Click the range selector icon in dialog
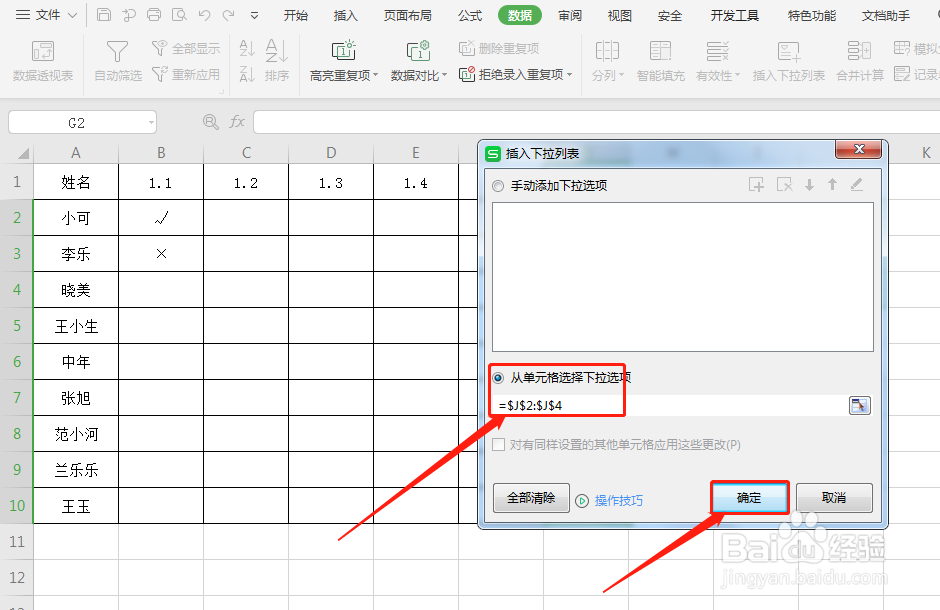Screen dimensions: 940x610 [860, 406]
